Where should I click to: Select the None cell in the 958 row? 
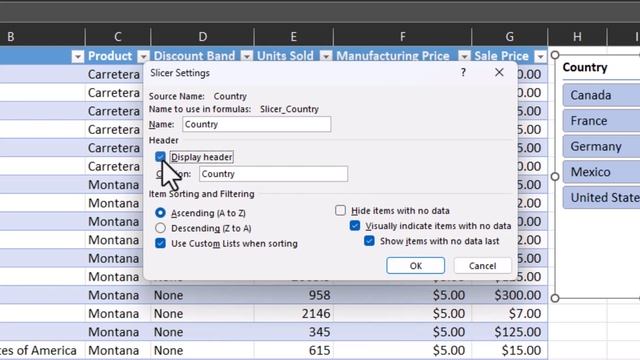click(202, 295)
